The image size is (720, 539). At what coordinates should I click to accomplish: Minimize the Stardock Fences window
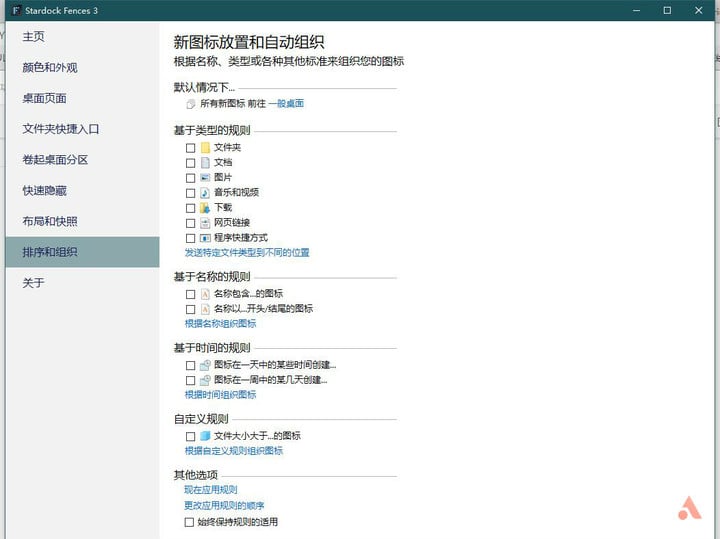[x=636, y=10]
